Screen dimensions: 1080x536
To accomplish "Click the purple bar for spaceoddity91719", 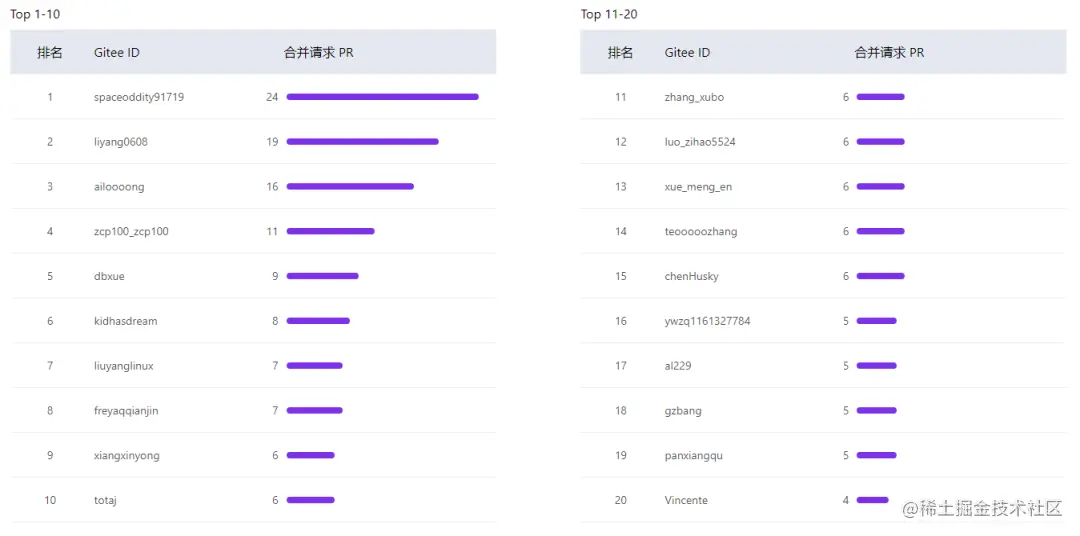I will coord(382,97).
